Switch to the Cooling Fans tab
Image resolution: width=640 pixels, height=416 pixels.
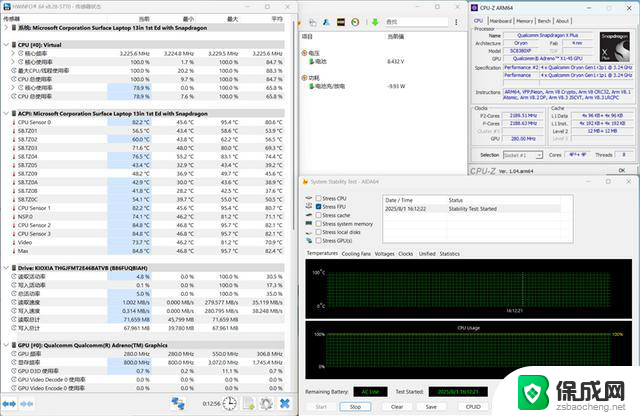tap(356, 254)
